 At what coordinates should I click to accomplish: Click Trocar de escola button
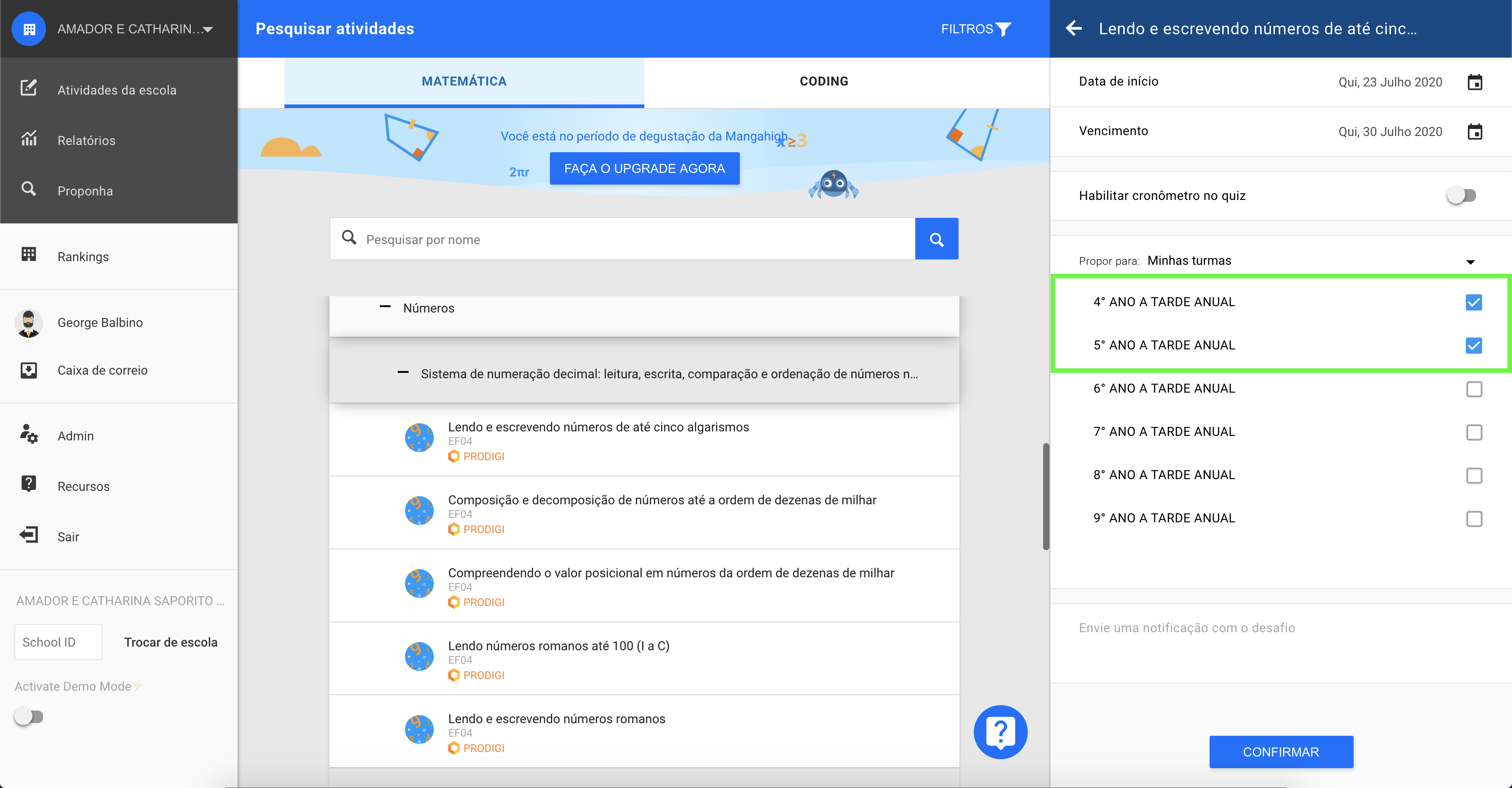[171, 642]
